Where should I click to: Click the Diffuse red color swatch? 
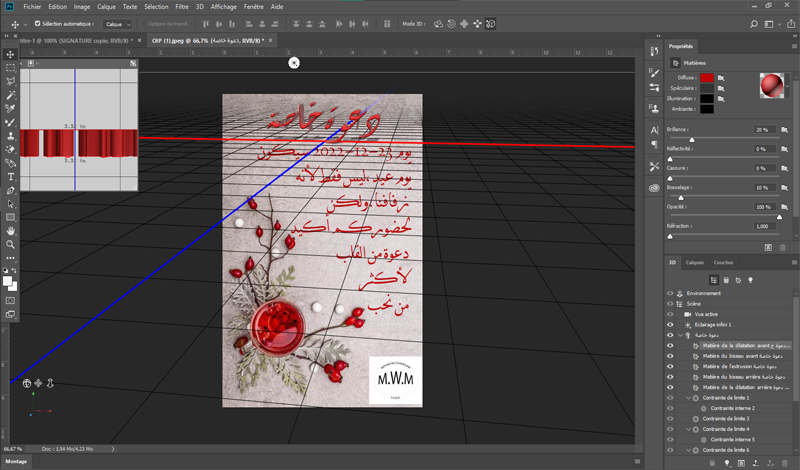[x=707, y=78]
